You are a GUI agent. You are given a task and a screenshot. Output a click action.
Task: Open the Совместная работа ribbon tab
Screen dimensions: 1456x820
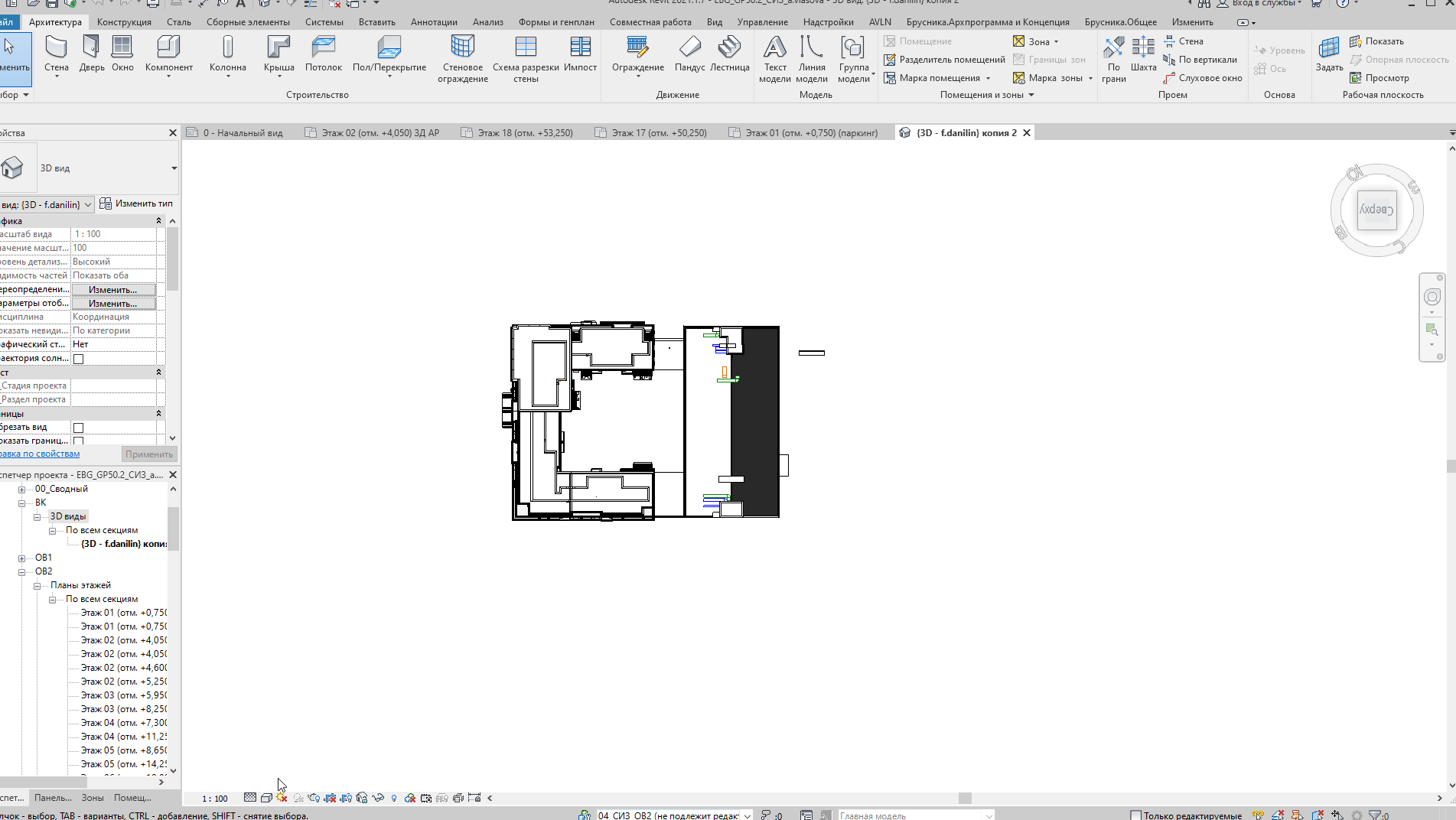pyautogui.click(x=650, y=22)
